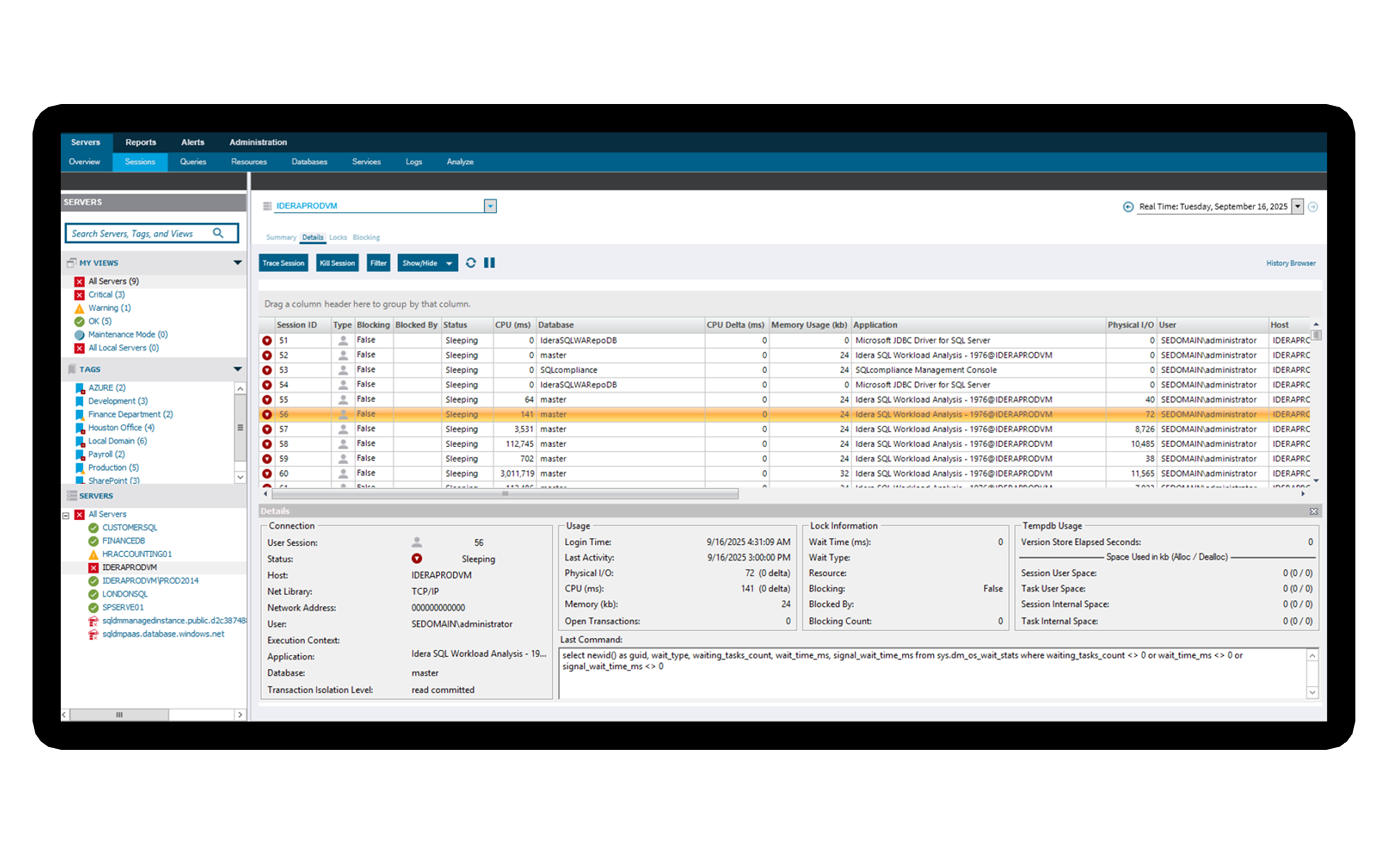Click the cloud server icon for sqldmpaas.database.windows.net
This screenshot has height=853, width=1400.
click(93, 634)
